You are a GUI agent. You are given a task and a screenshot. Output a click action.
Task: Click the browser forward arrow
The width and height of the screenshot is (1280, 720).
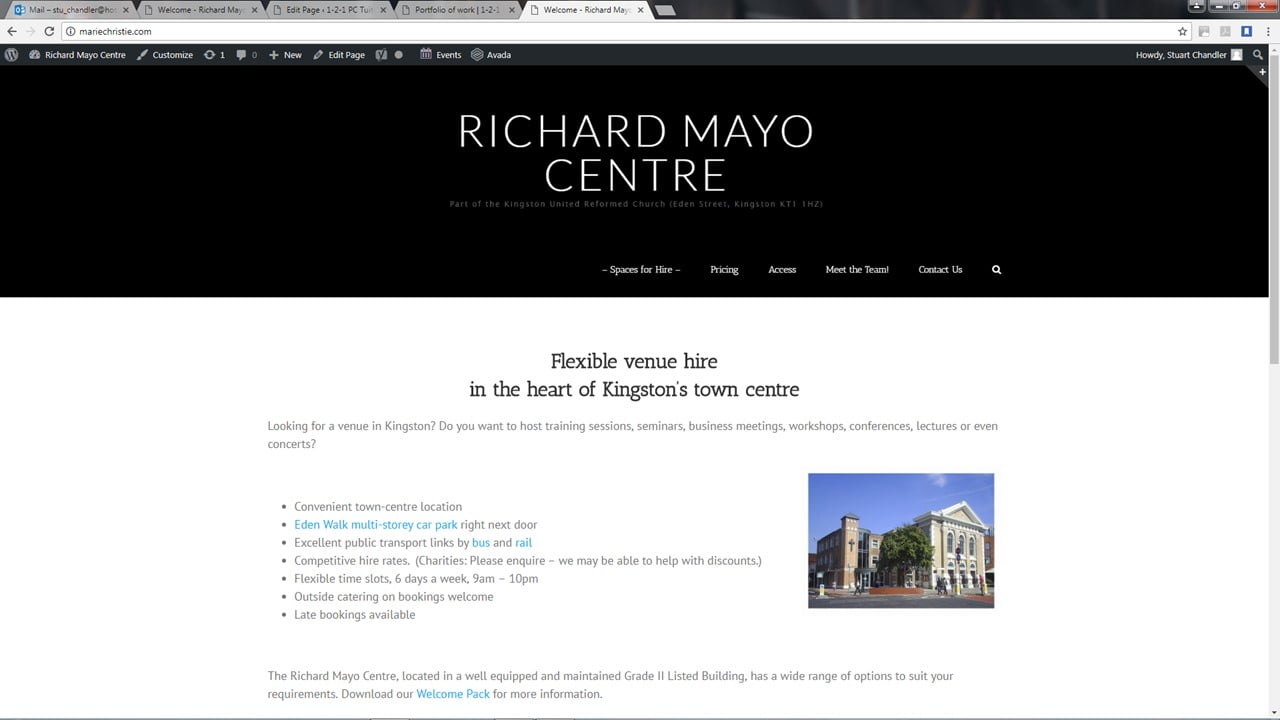pos(30,31)
